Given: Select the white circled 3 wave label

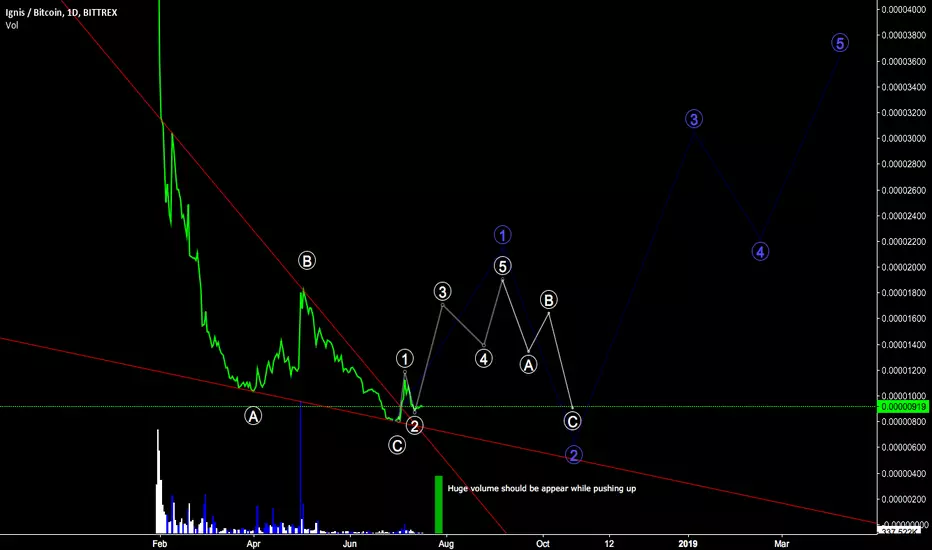Looking at the screenshot, I should click(x=442, y=291).
